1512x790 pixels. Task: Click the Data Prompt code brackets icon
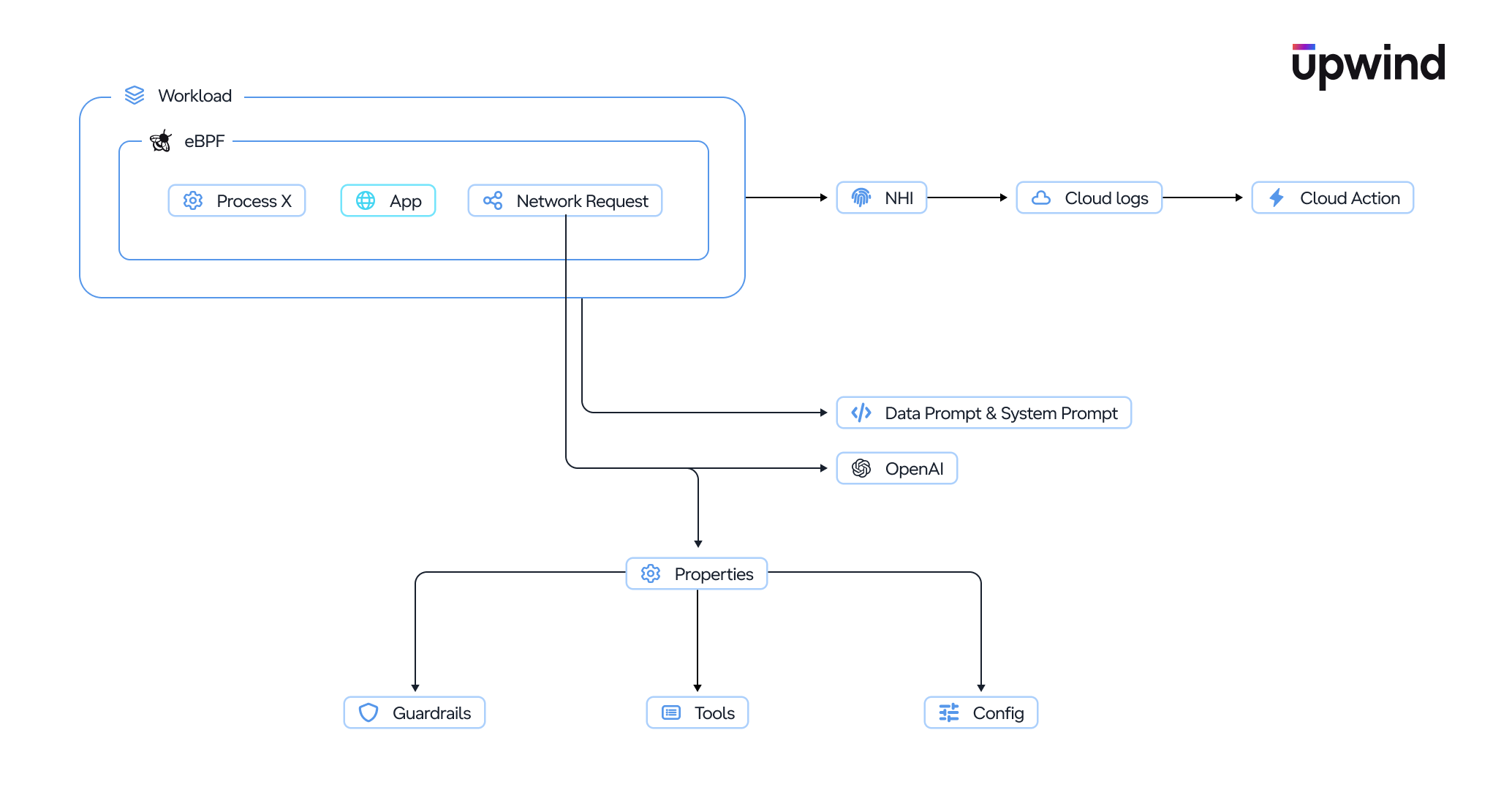[x=861, y=413]
